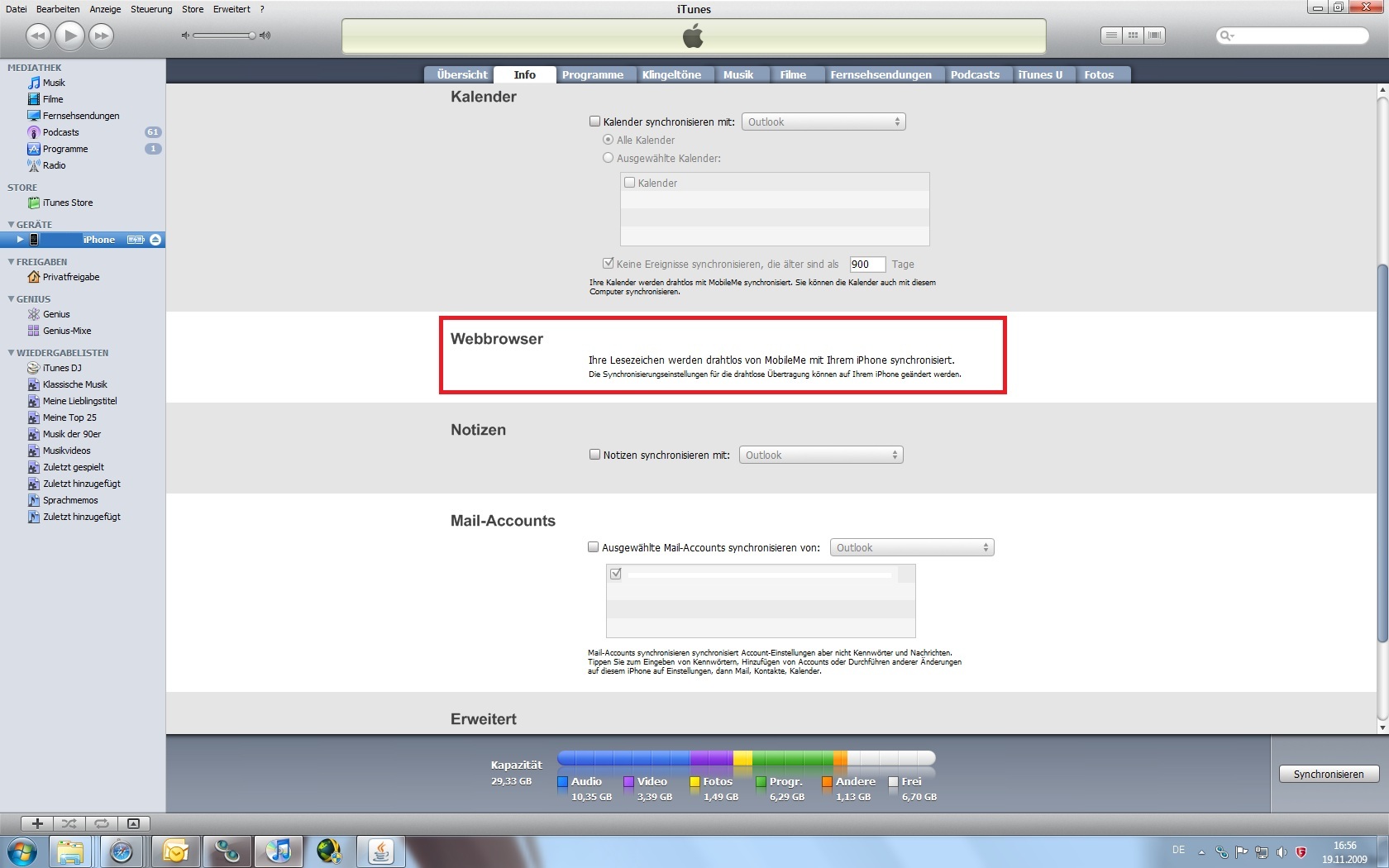Viewport: 1389px width, 868px height.
Task: Open the Kalender Outlook dropdown
Action: 823,122
